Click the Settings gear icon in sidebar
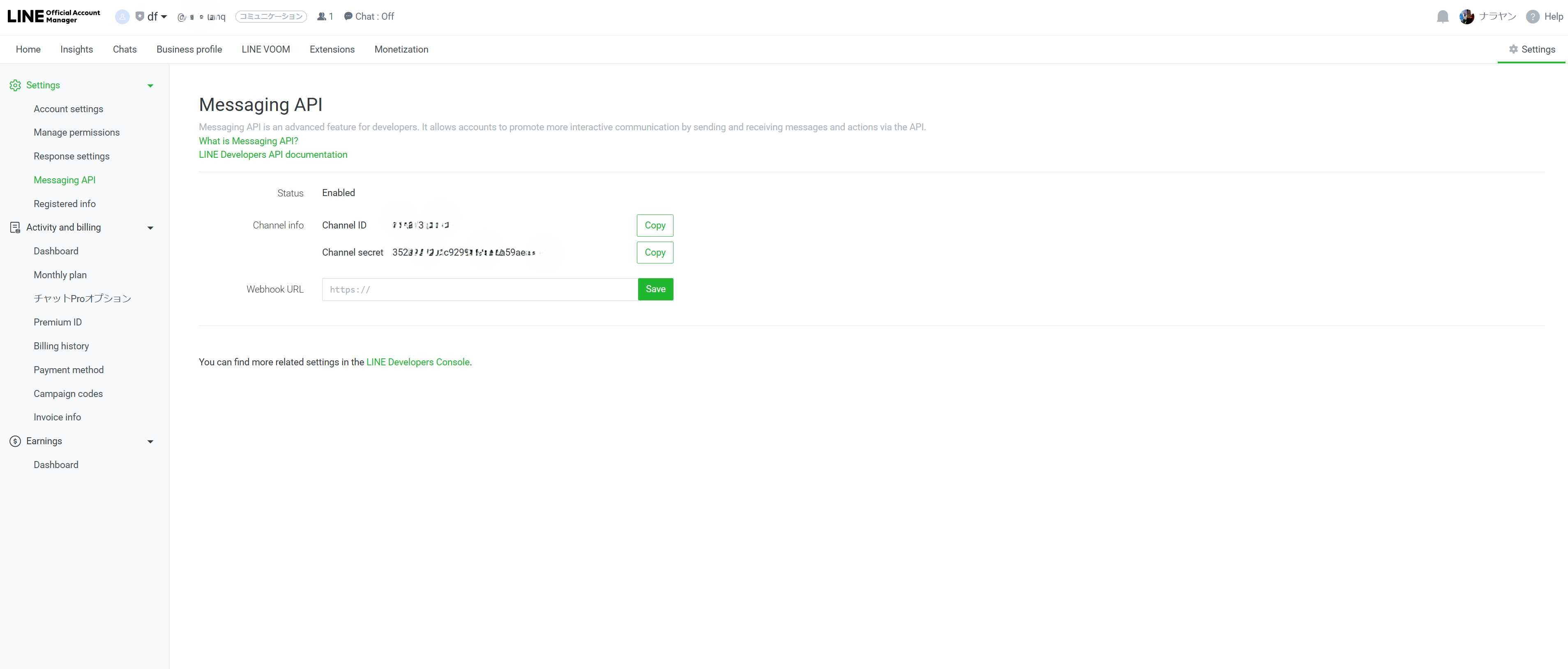This screenshot has height=669, width=1568. (x=15, y=85)
